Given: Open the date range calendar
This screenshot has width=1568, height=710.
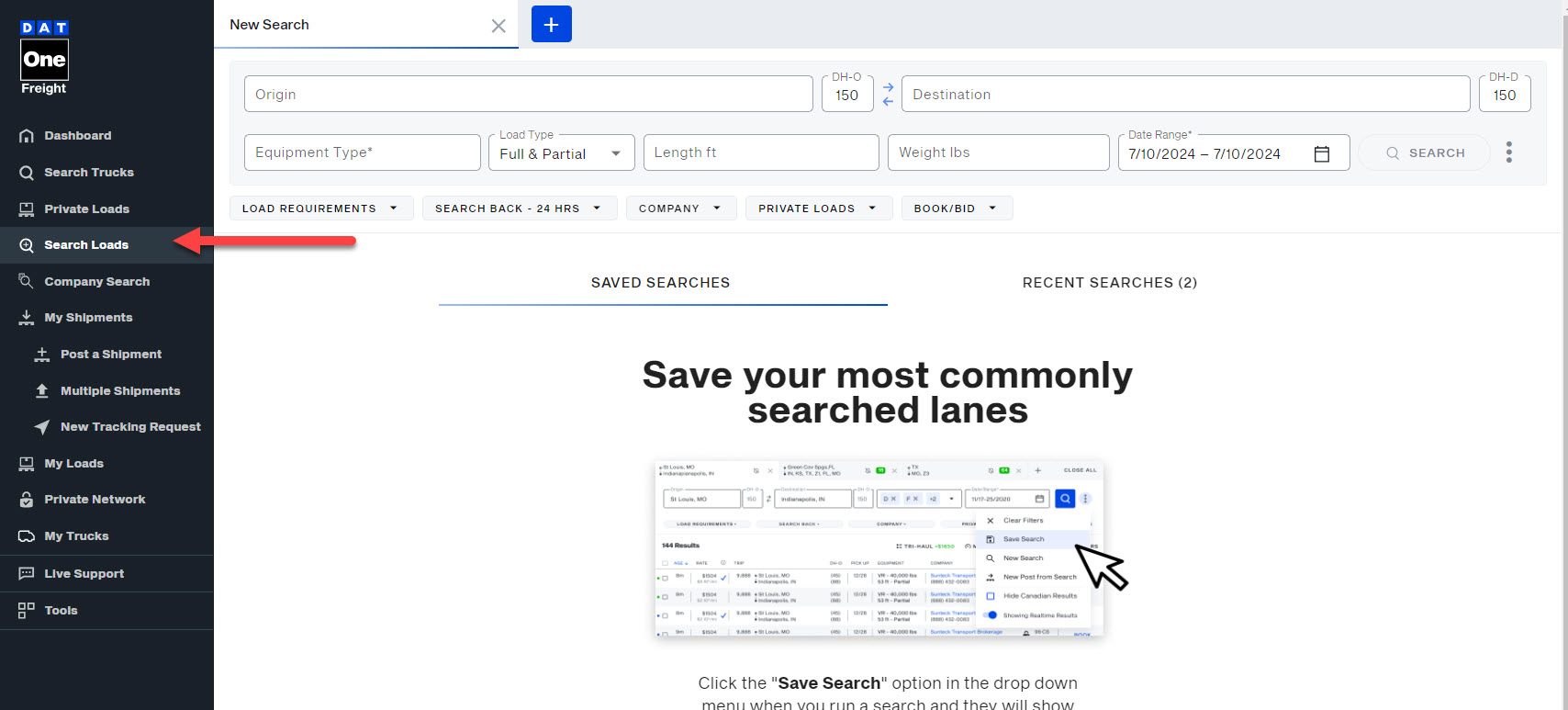Looking at the screenshot, I should pos(1322,153).
